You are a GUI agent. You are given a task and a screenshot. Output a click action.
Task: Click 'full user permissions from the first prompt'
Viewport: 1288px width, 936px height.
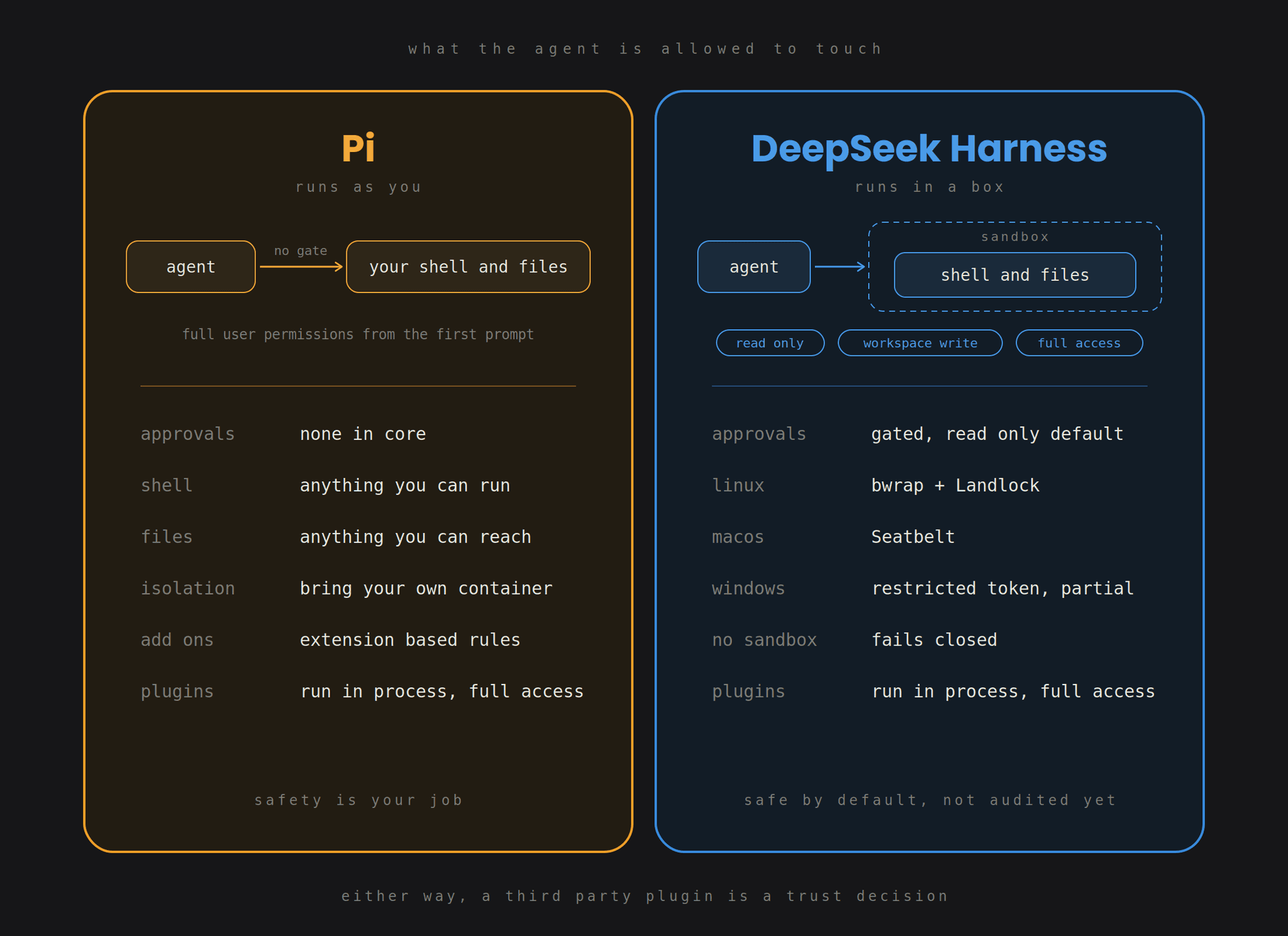tap(358, 334)
